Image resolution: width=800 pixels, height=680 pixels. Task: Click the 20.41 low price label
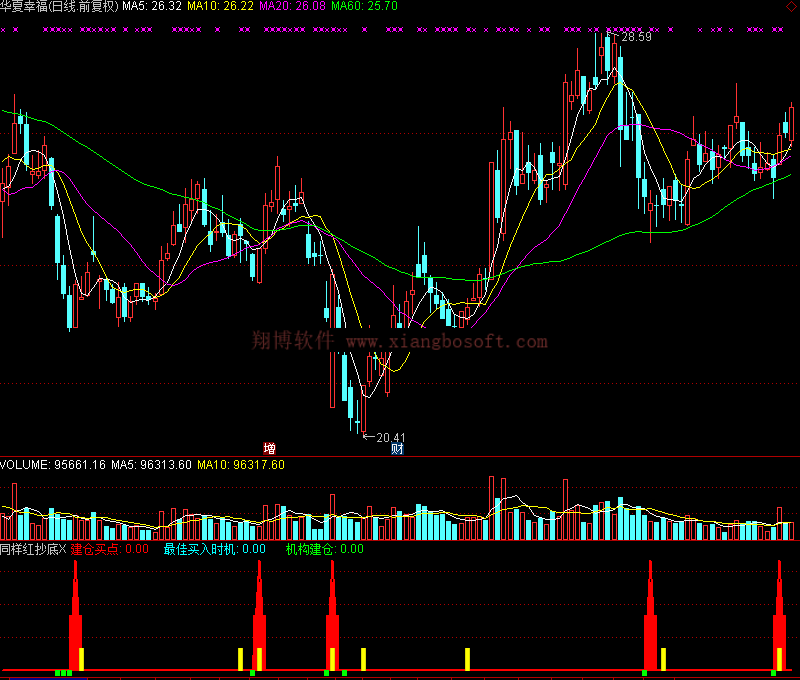tap(391, 438)
